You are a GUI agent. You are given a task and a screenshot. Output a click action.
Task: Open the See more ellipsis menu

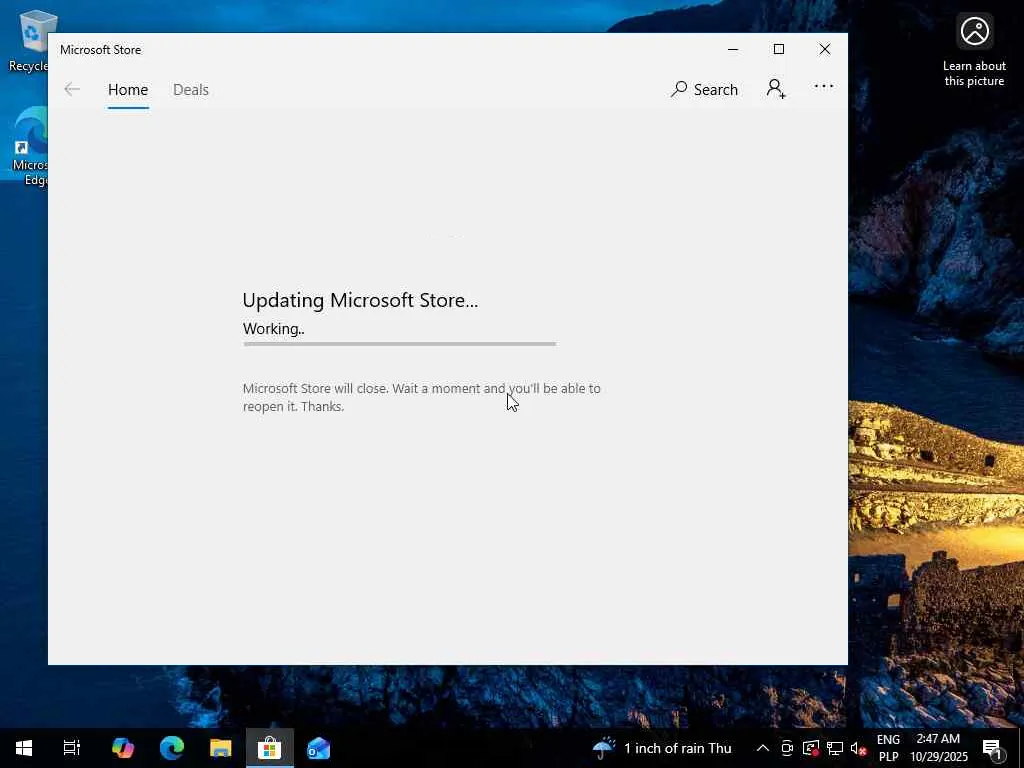(x=824, y=86)
